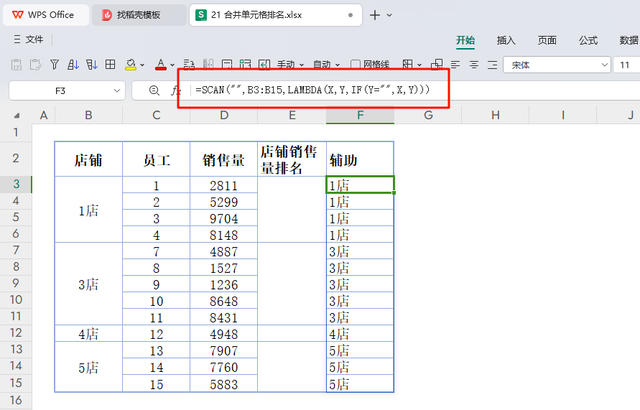Select the merged 1店 cell in column B
The height and width of the screenshot is (410, 640).
point(89,210)
